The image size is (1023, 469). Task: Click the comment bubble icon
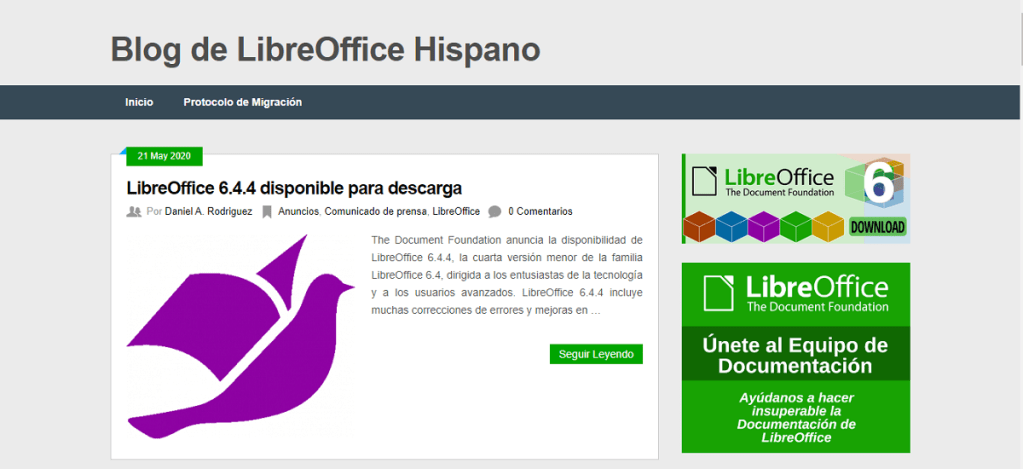[495, 211]
